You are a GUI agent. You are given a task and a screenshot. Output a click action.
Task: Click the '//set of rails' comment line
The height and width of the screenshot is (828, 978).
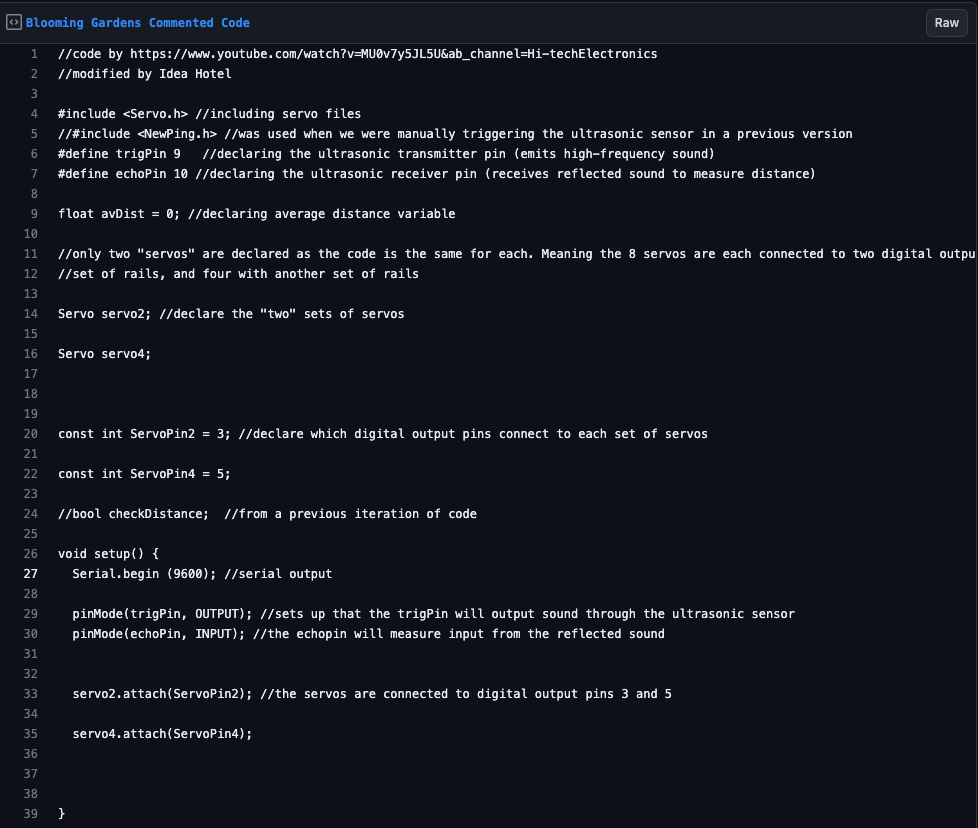point(238,274)
